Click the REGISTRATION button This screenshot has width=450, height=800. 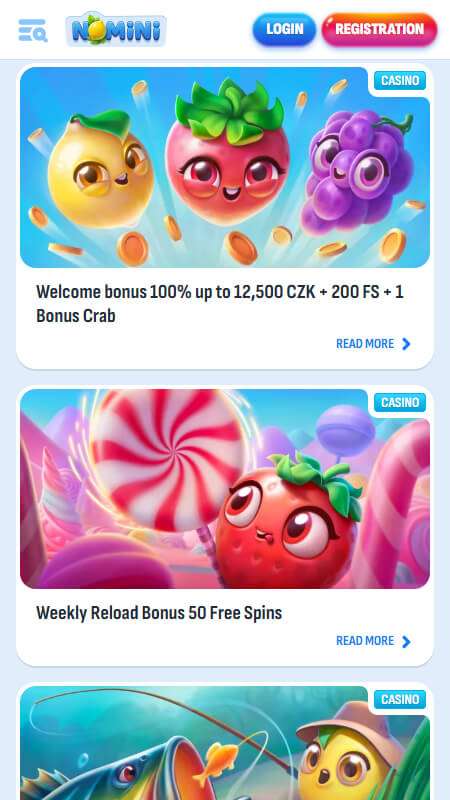(x=379, y=29)
